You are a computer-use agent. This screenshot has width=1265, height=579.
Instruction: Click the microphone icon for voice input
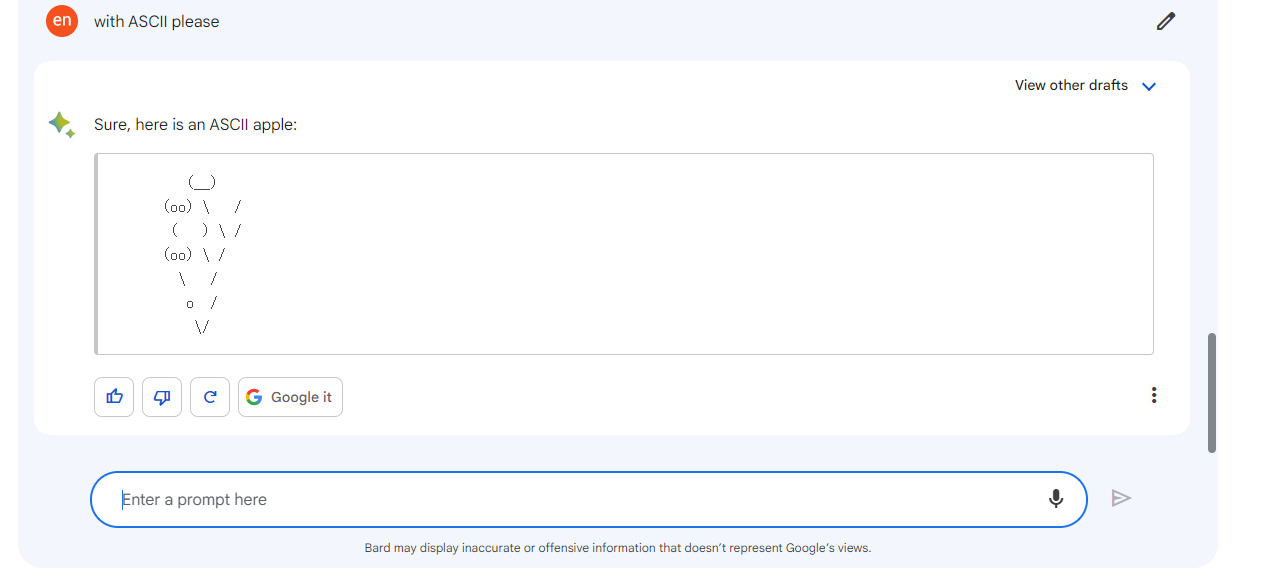click(1055, 498)
